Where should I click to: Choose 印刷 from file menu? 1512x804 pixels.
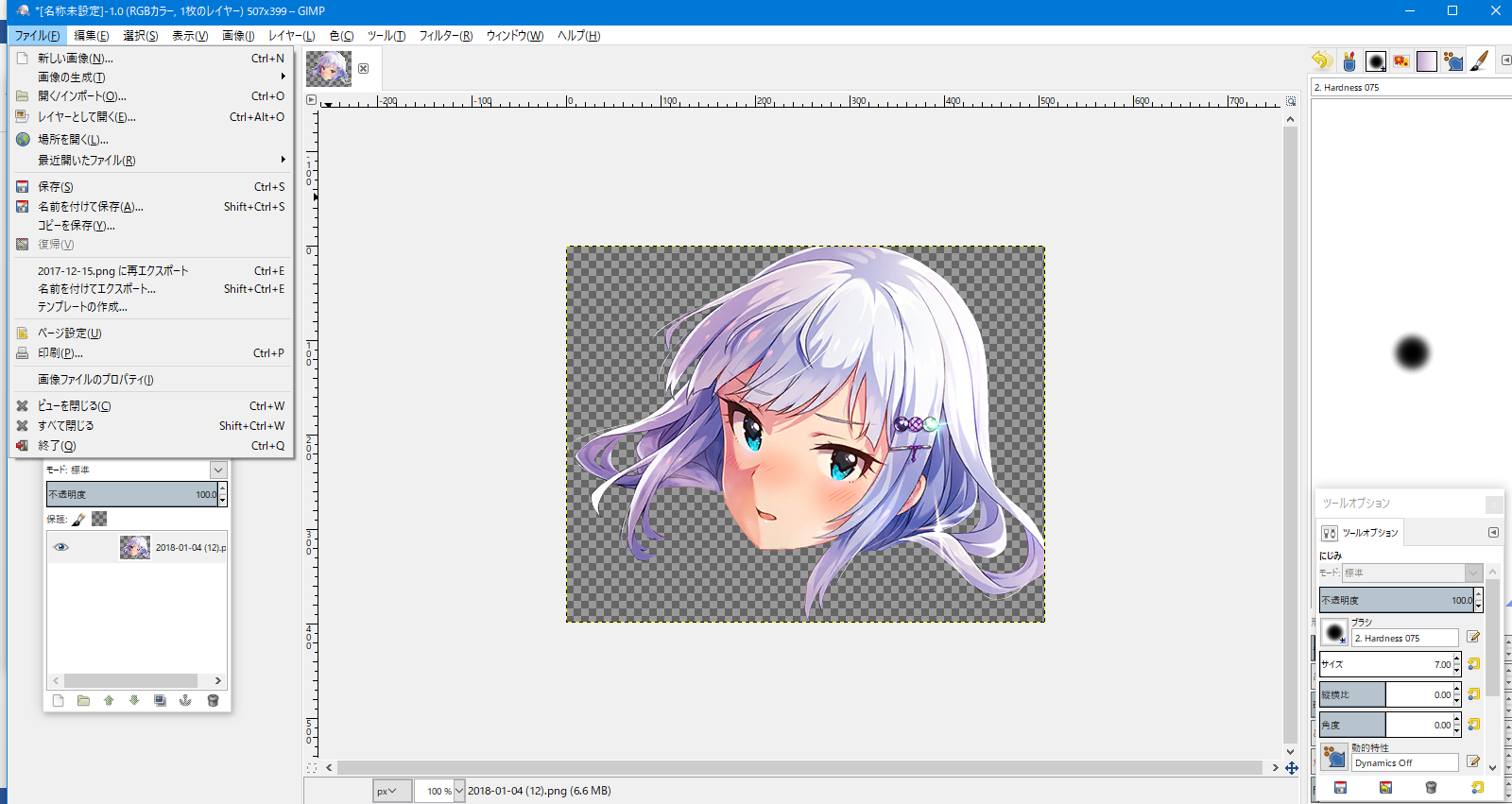tap(152, 352)
